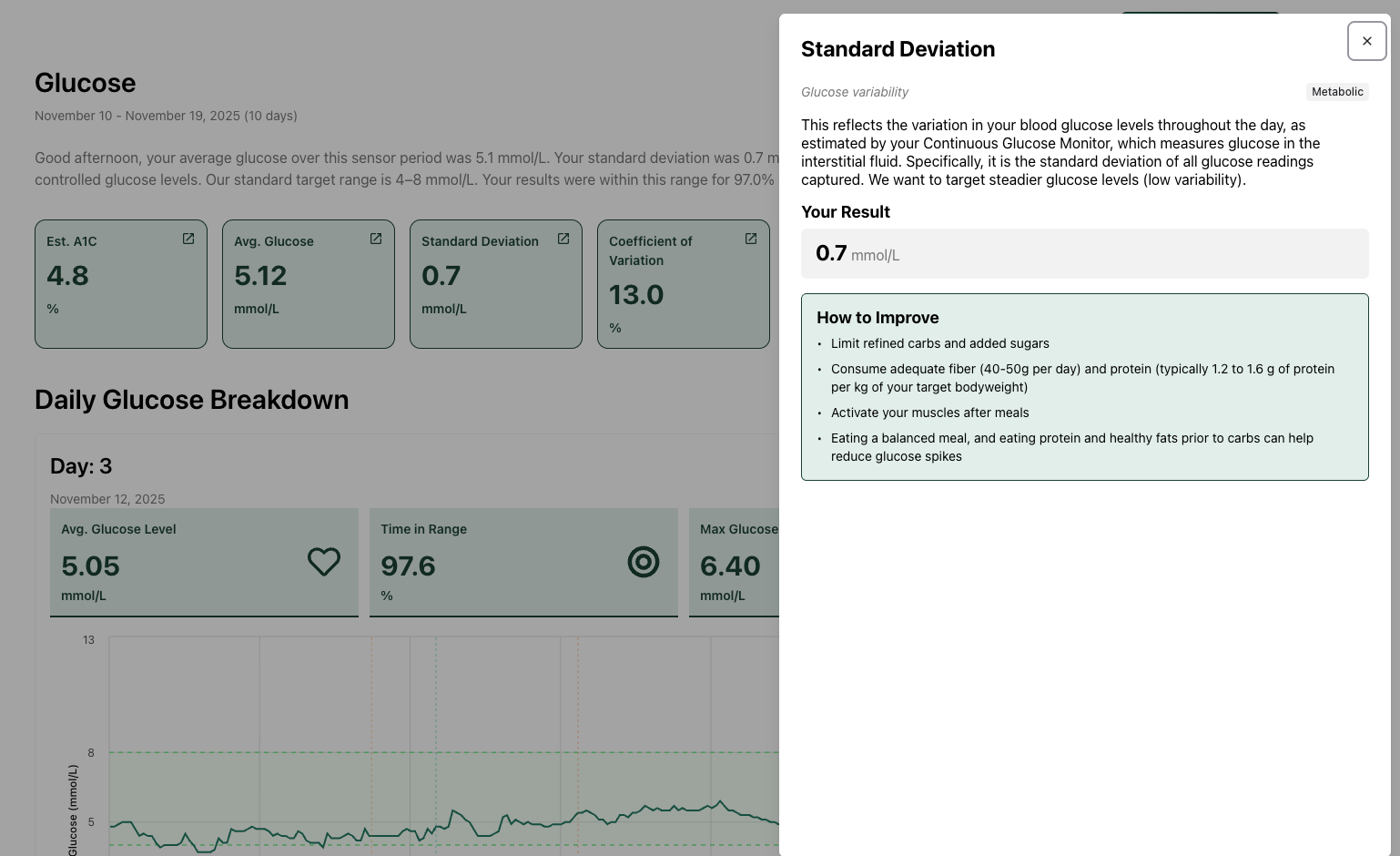The image size is (1400, 856).
Task: Click the Max Glucose 6.40 tile
Action: coord(735,563)
